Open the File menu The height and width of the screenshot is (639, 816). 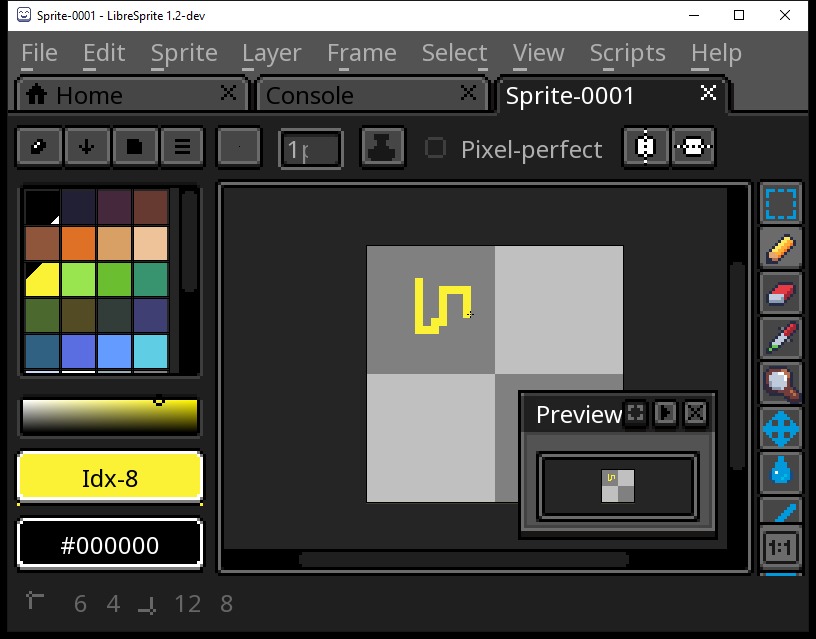(40, 53)
